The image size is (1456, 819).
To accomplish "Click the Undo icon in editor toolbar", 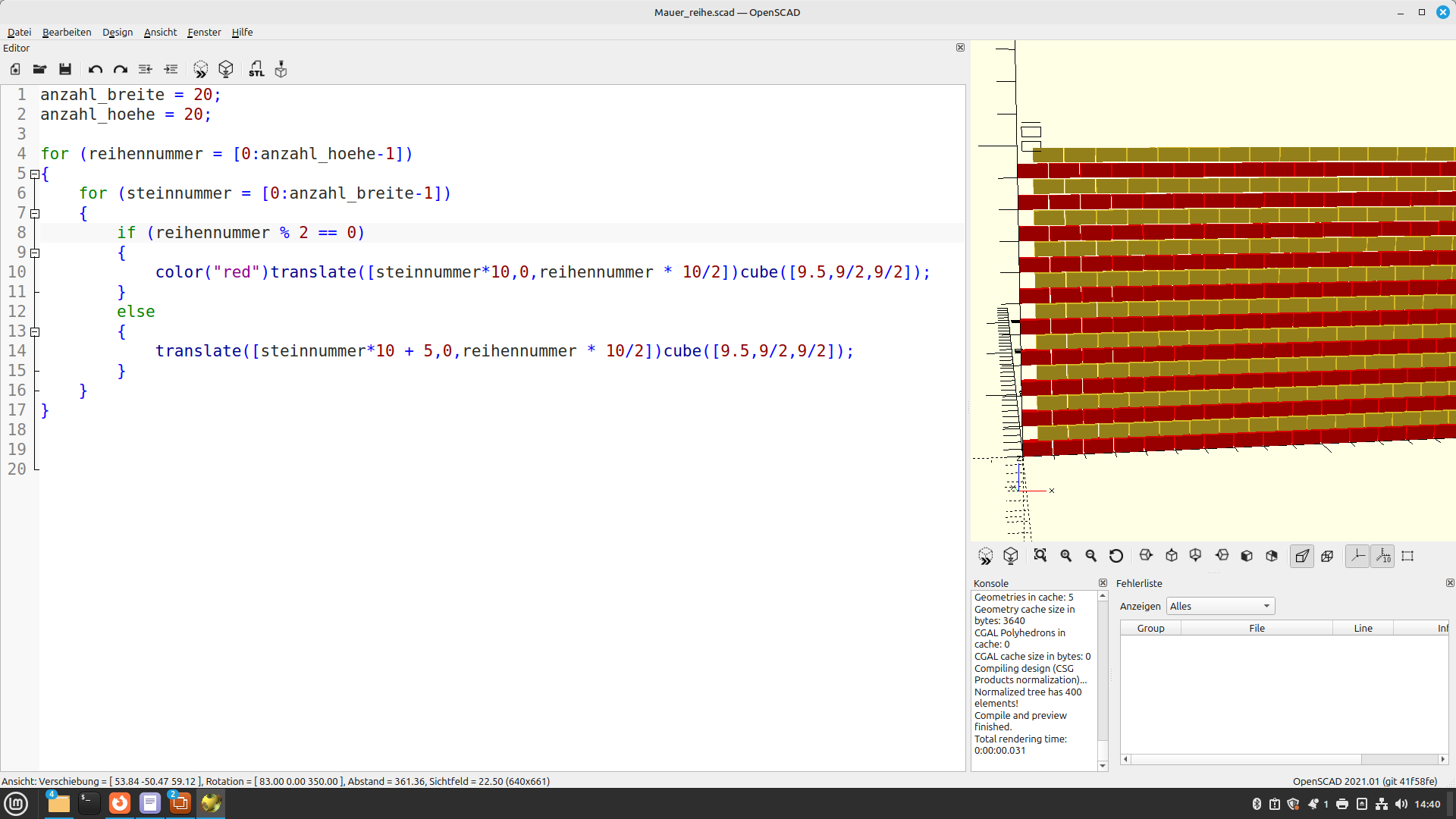I will click(95, 69).
